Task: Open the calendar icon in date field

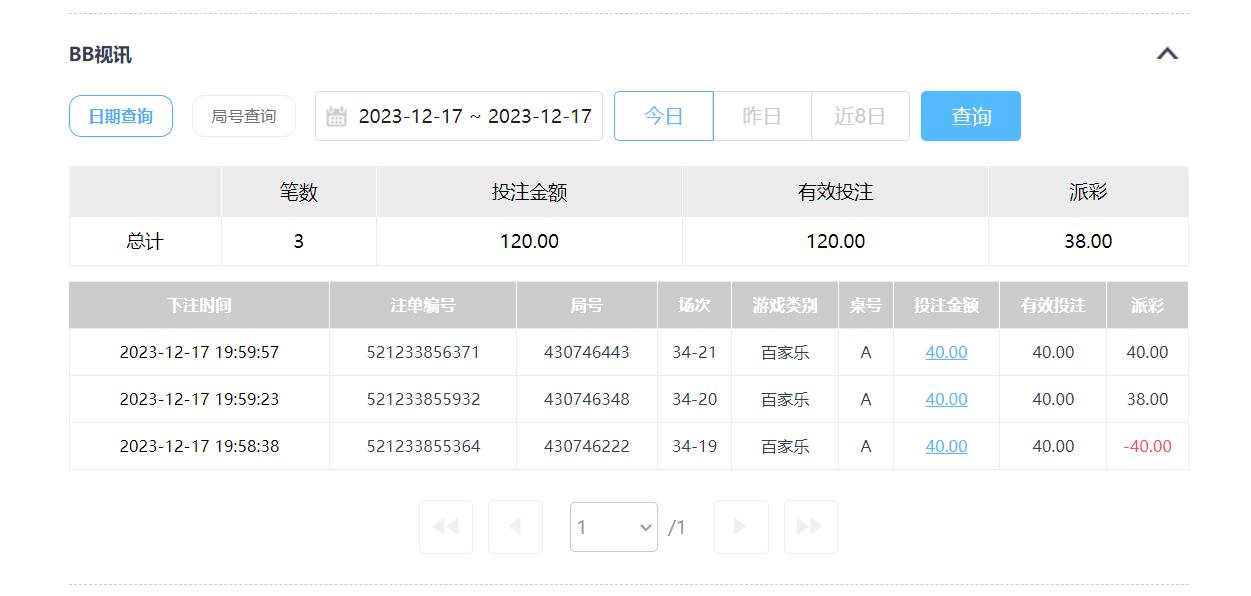Action: click(337, 116)
